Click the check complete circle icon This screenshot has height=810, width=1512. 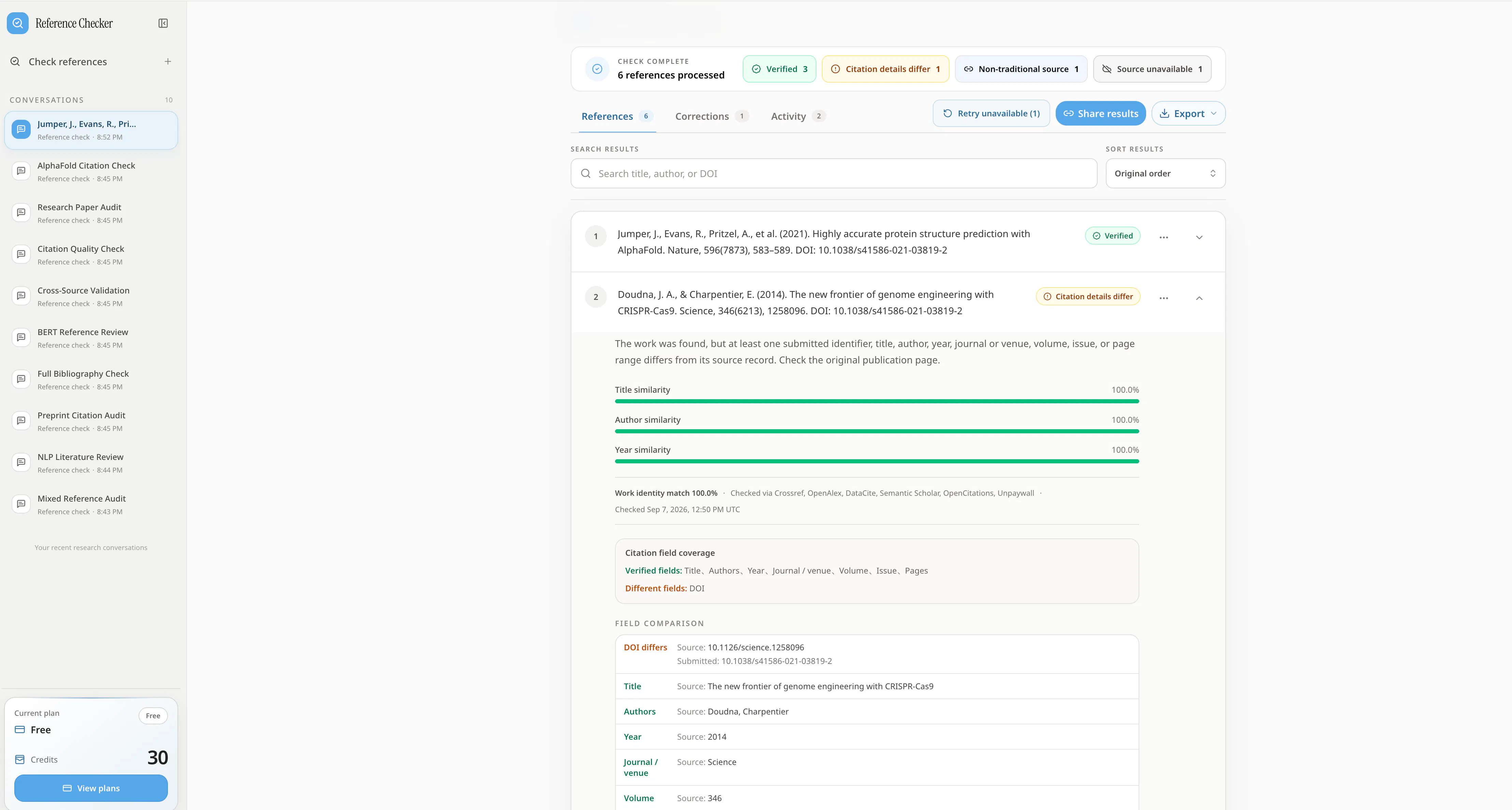click(597, 69)
